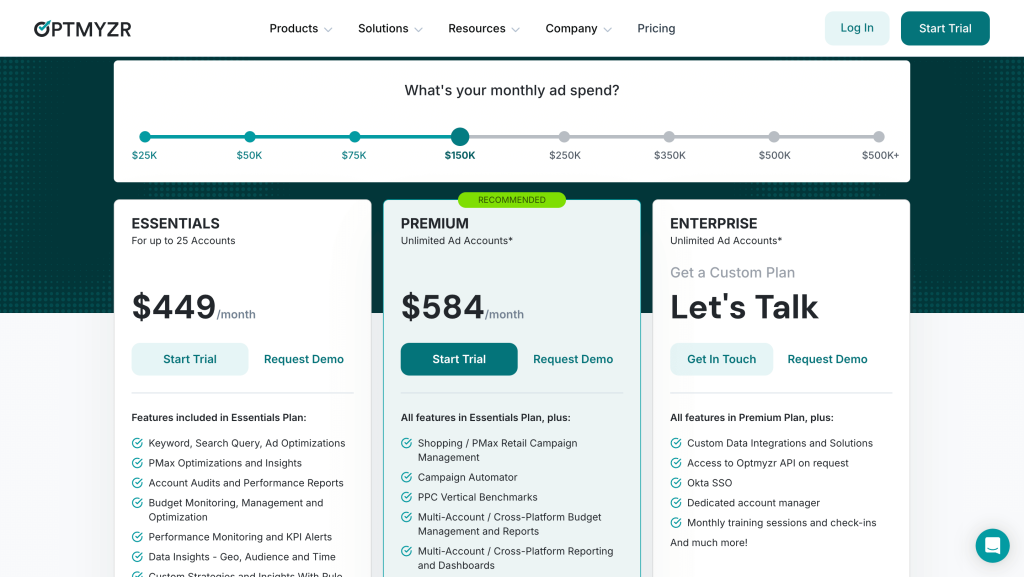Expand the Solutions dropdown menu
The height and width of the screenshot is (577, 1024).
click(x=383, y=28)
